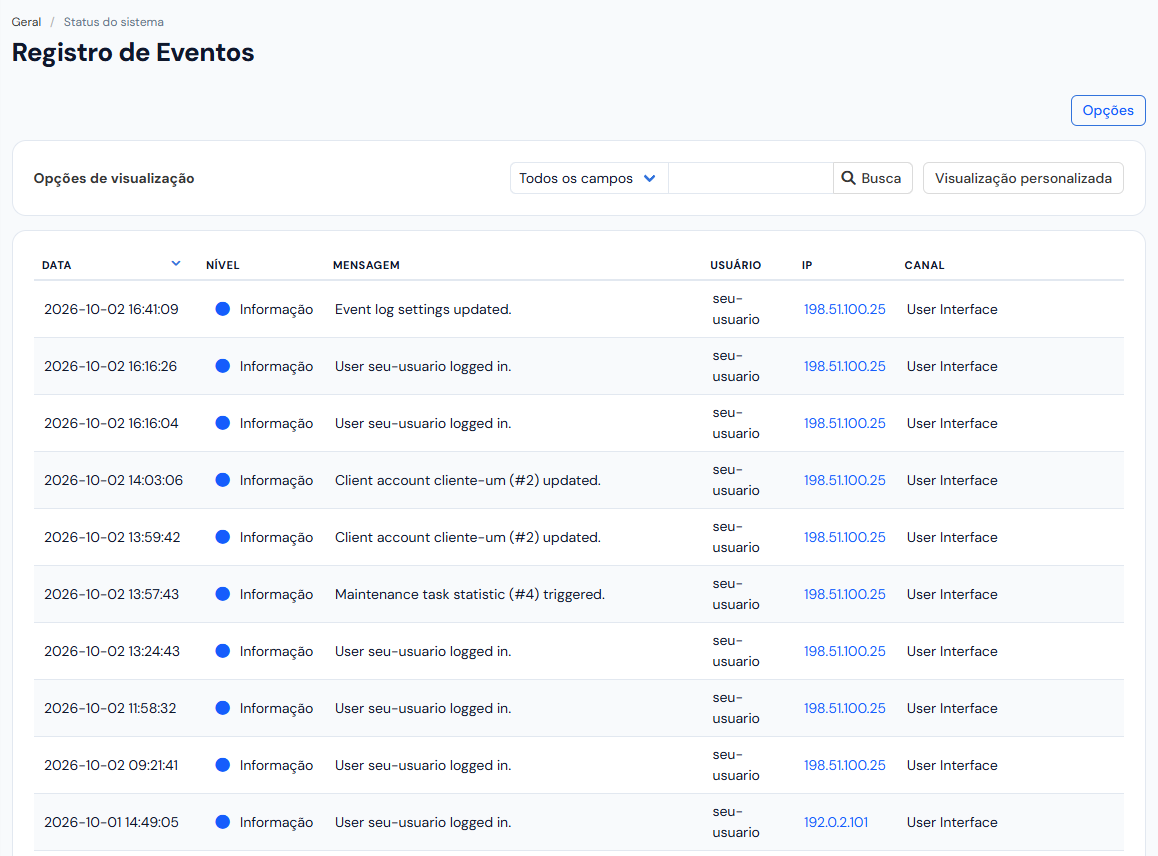Click the date 2026-10-02 16:16:26
The image size is (1158, 856).
(110, 366)
